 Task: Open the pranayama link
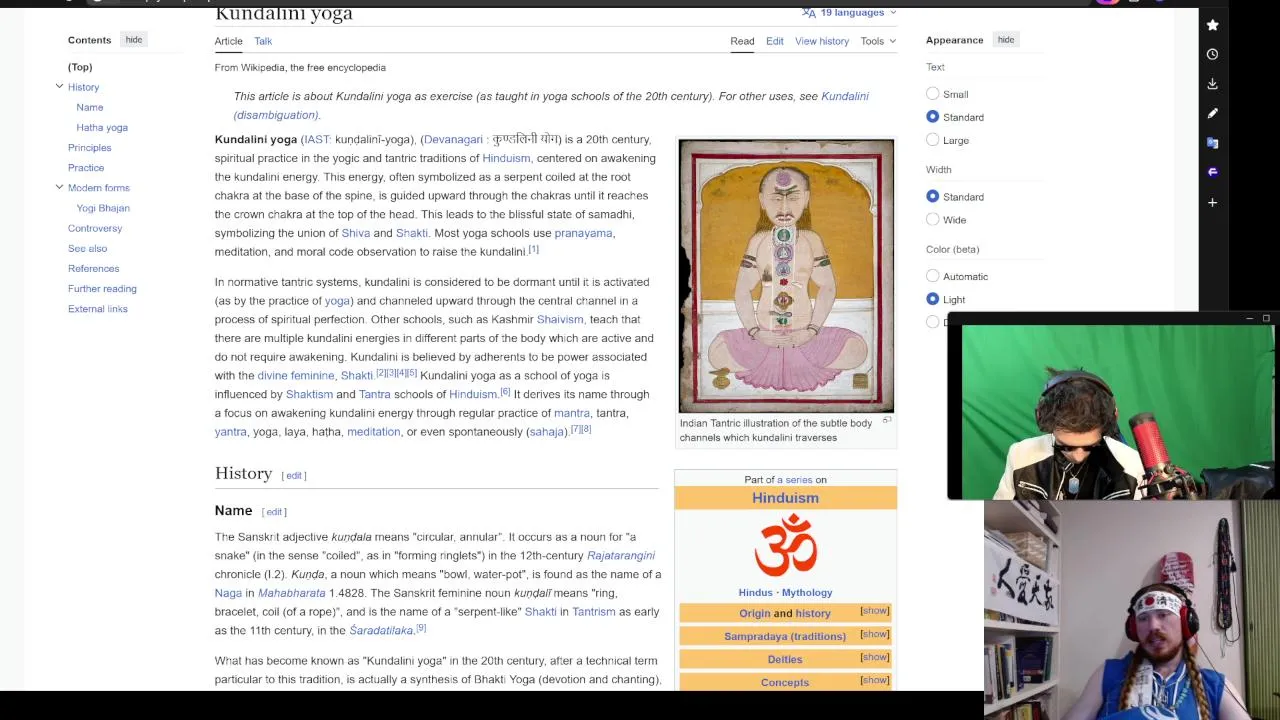click(x=583, y=233)
